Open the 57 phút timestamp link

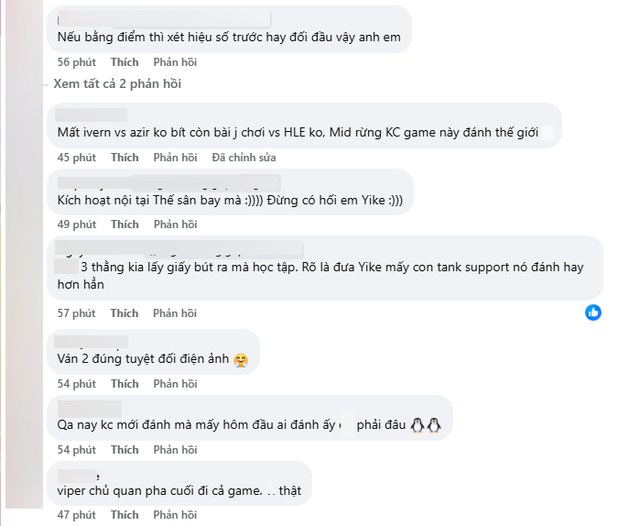coord(76,313)
